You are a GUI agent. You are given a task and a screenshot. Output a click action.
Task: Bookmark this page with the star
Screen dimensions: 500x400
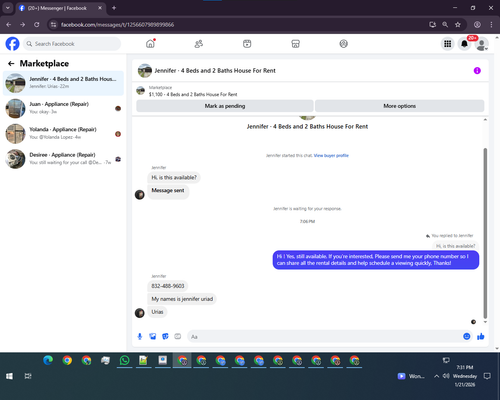coord(458,25)
